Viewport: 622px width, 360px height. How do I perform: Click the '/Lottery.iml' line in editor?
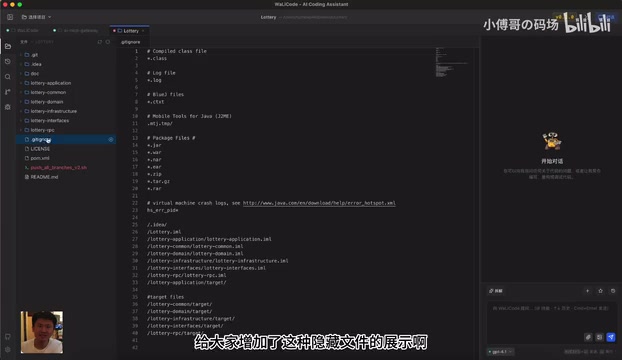pos(164,232)
